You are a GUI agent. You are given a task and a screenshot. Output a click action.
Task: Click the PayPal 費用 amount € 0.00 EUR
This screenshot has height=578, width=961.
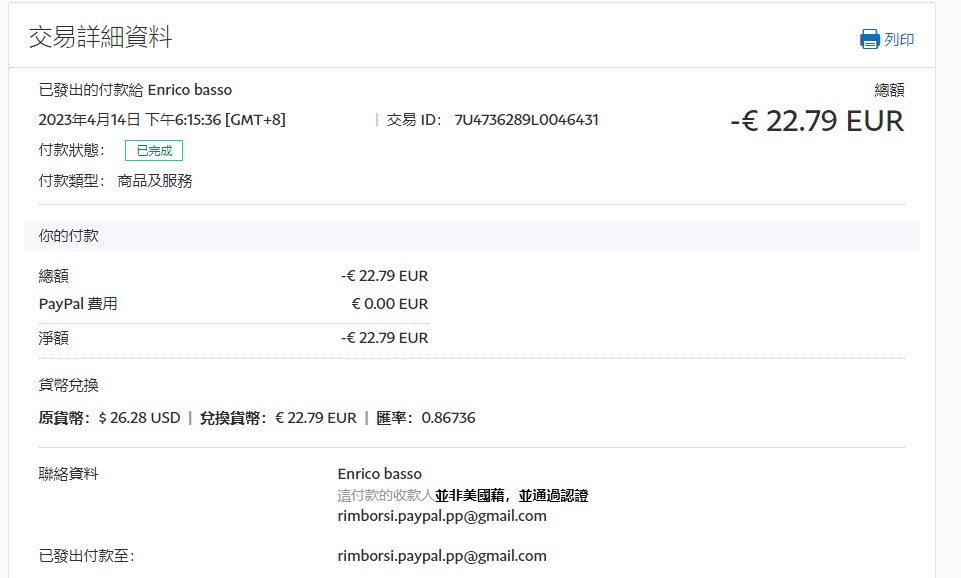[x=389, y=304]
